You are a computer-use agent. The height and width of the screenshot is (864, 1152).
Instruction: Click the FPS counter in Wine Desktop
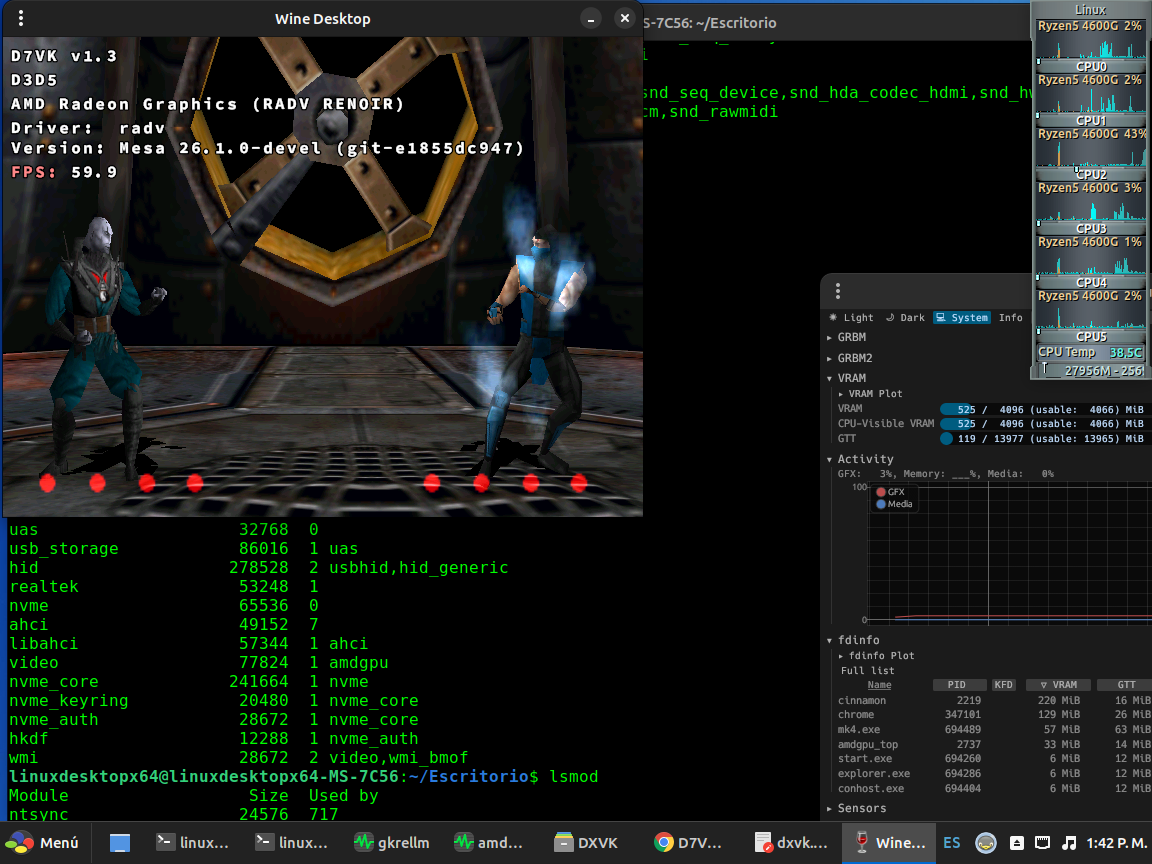(64, 172)
